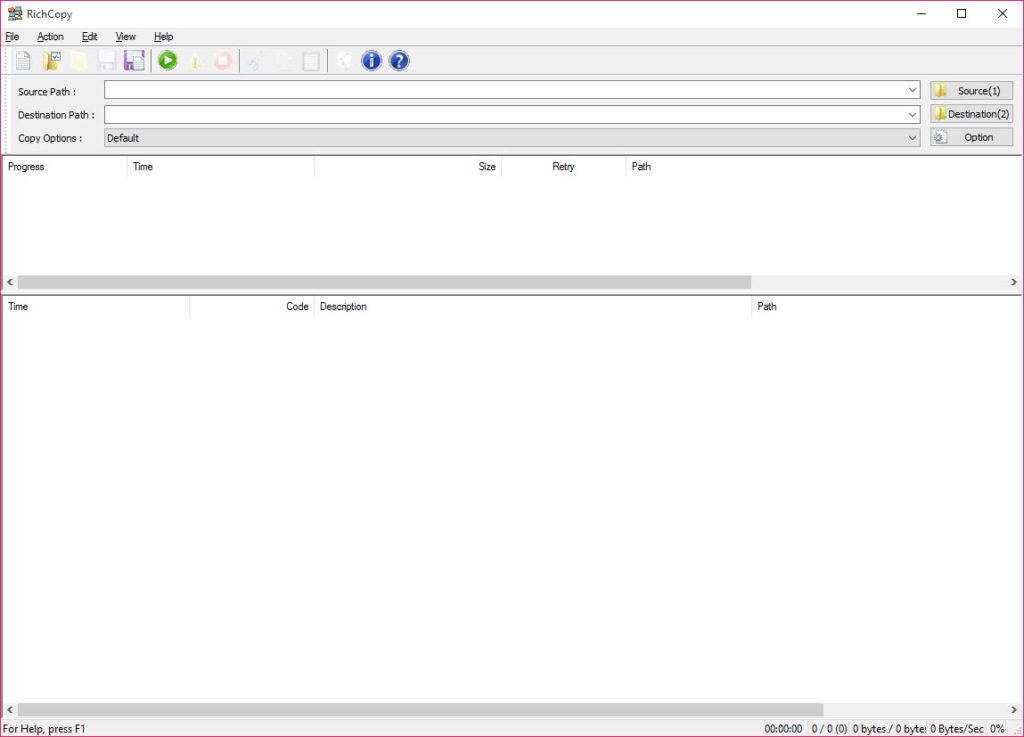Click the New document toolbar icon
The height and width of the screenshot is (737, 1024).
23,61
